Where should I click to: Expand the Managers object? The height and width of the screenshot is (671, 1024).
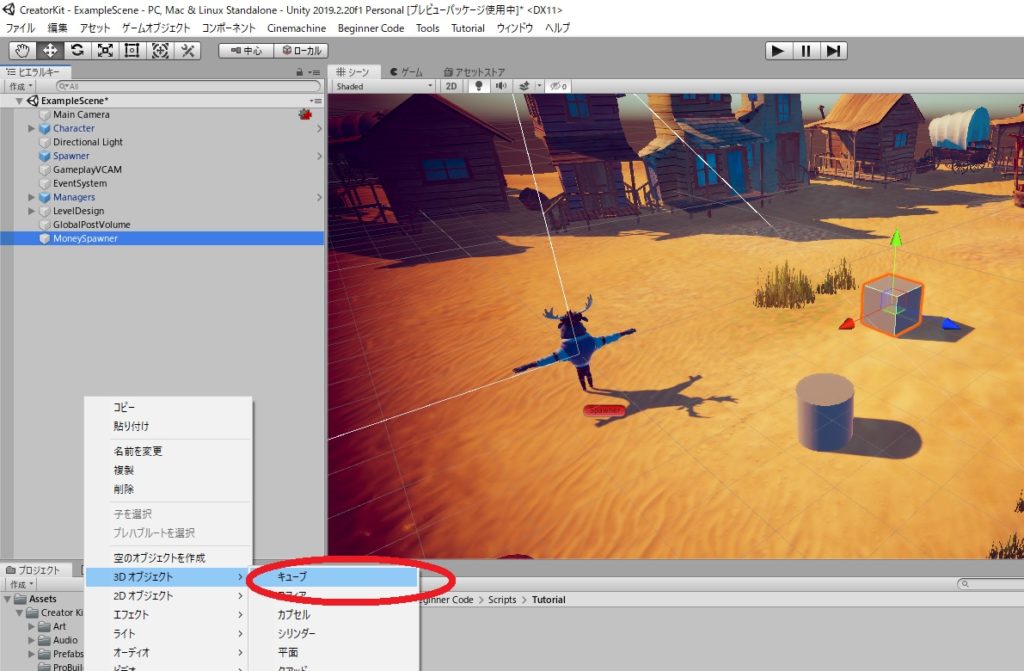coord(31,197)
